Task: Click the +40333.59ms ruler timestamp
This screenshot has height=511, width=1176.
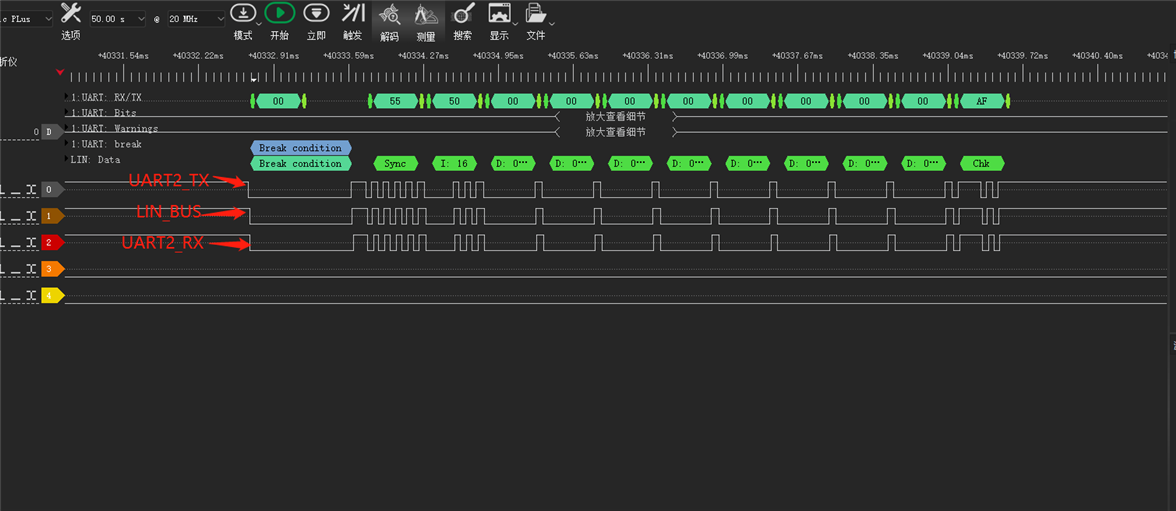Action: click(349, 56)
